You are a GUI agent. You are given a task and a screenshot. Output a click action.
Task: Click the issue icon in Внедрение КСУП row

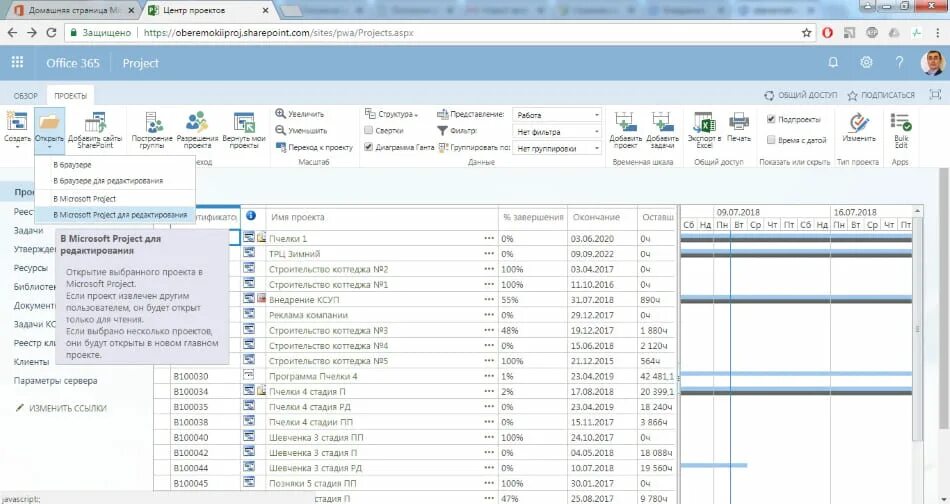261,299
